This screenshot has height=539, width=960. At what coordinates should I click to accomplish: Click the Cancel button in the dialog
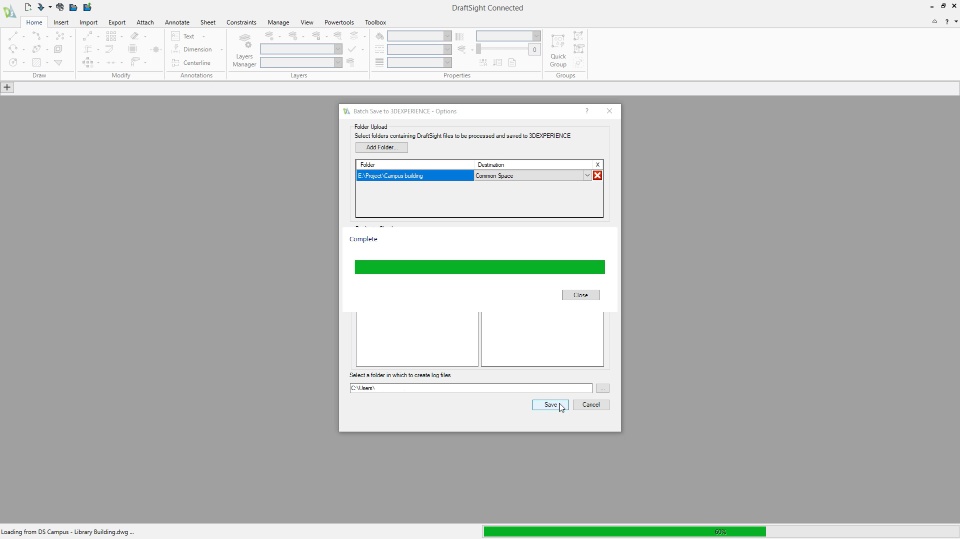pyautogui.click(x=591, y=405)
